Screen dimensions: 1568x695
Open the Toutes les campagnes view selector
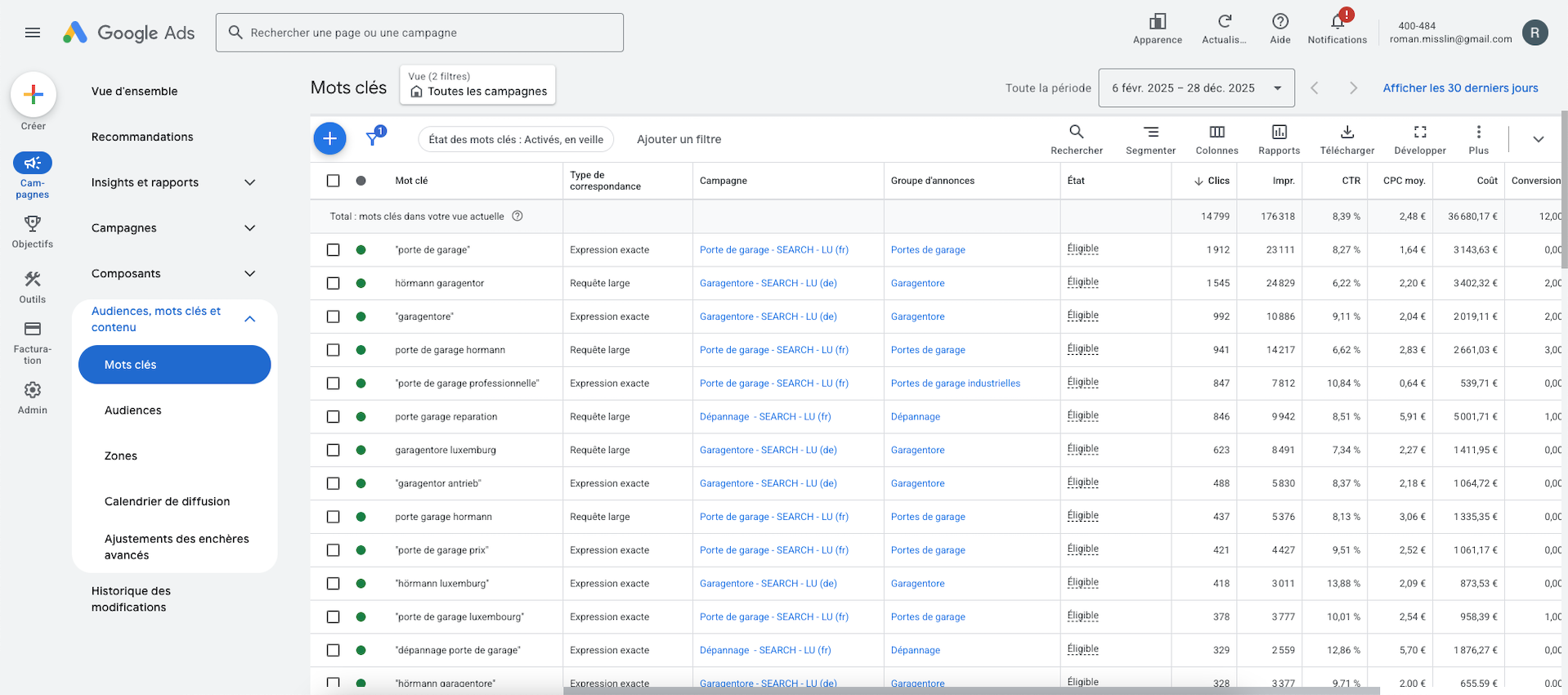[x=477, y=84]
